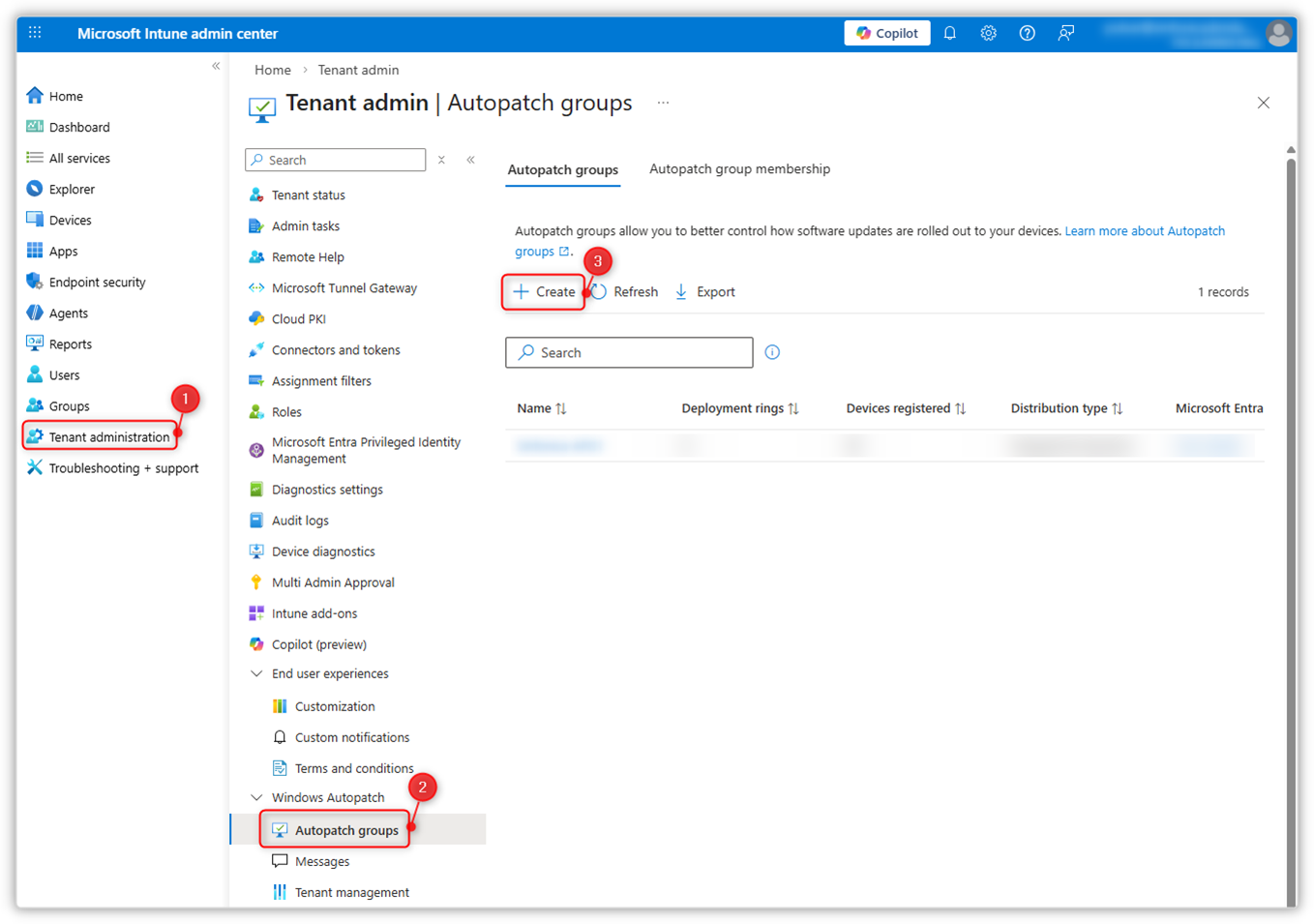
Task: Open the help question mark icon
Action: tap(1028, 33)
